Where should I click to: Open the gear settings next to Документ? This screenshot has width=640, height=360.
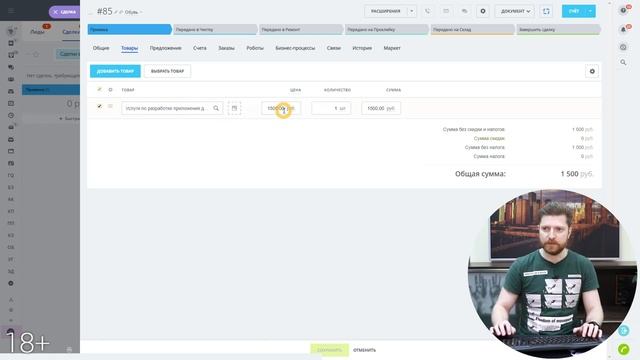pyautogui.click(x=483, y=11)
